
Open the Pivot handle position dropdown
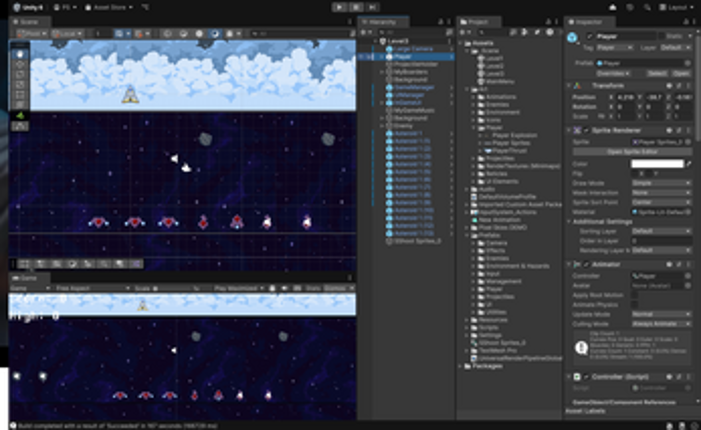pyautogui.click(x=30, y=34)
